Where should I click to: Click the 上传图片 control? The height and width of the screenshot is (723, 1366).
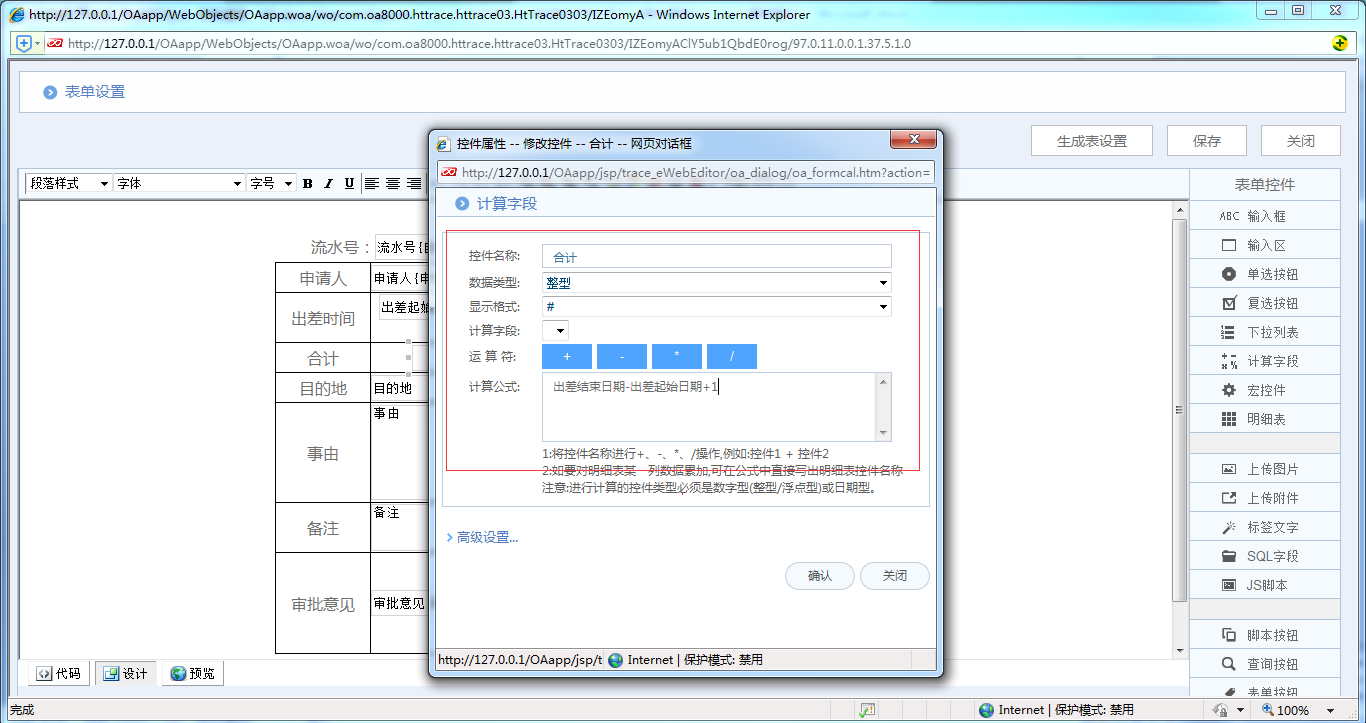pyautogui.click(x=1263, y=469)
